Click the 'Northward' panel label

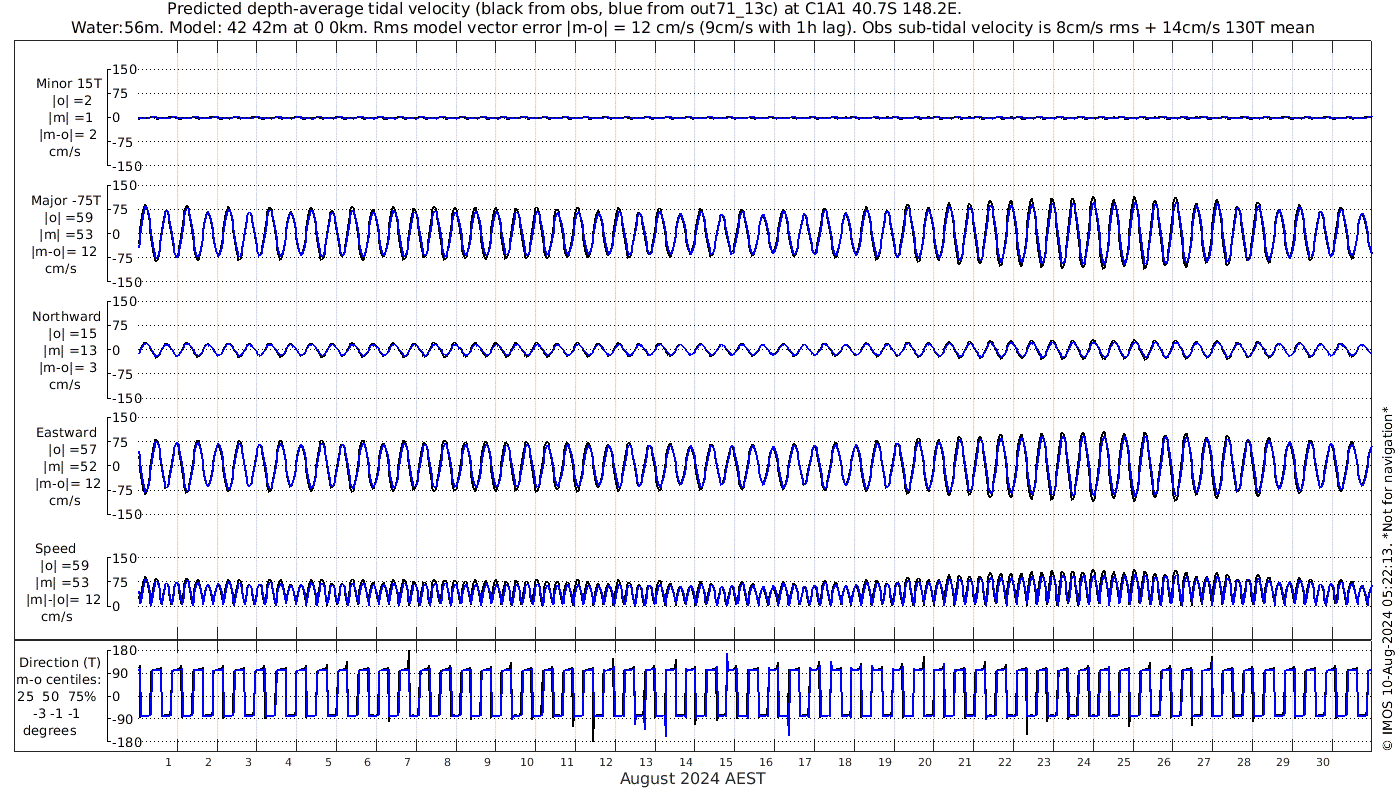[x=66, y=317]
